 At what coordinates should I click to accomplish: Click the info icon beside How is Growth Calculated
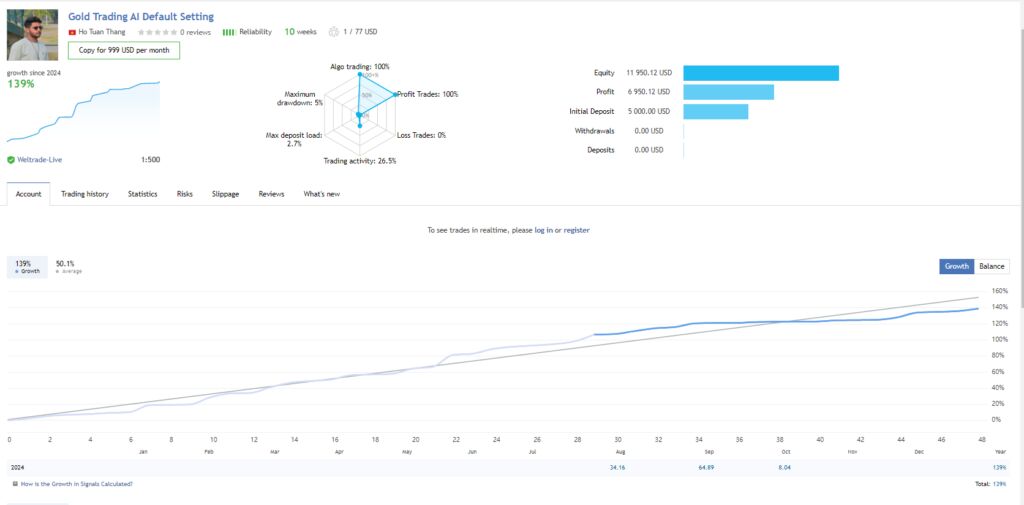15,484
